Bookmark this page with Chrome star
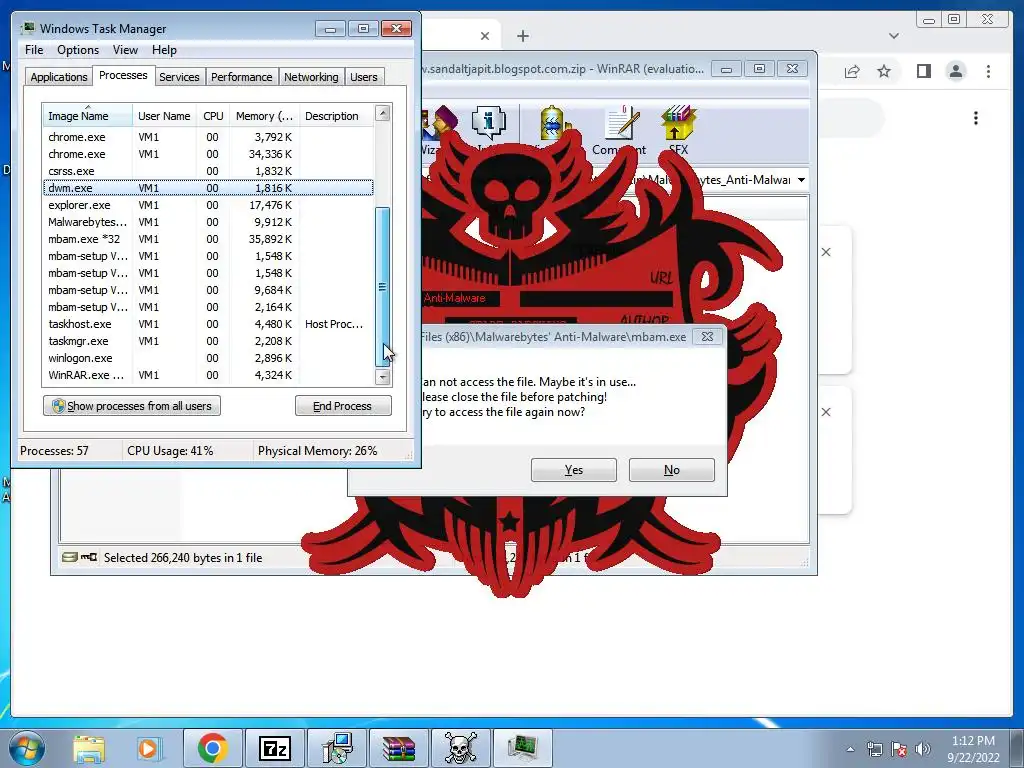 [x=884, y=71]
